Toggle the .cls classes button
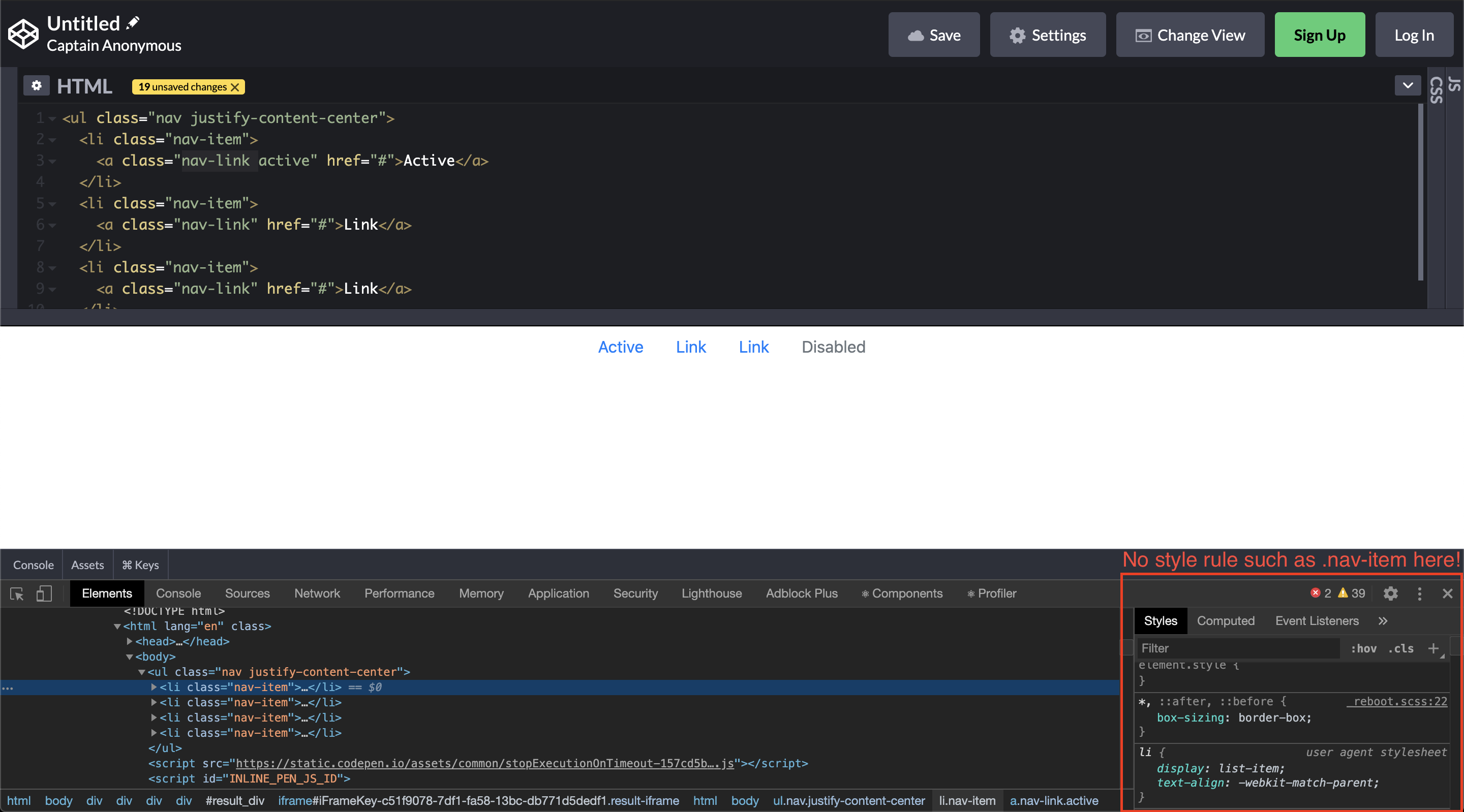 click(1401, 648)
